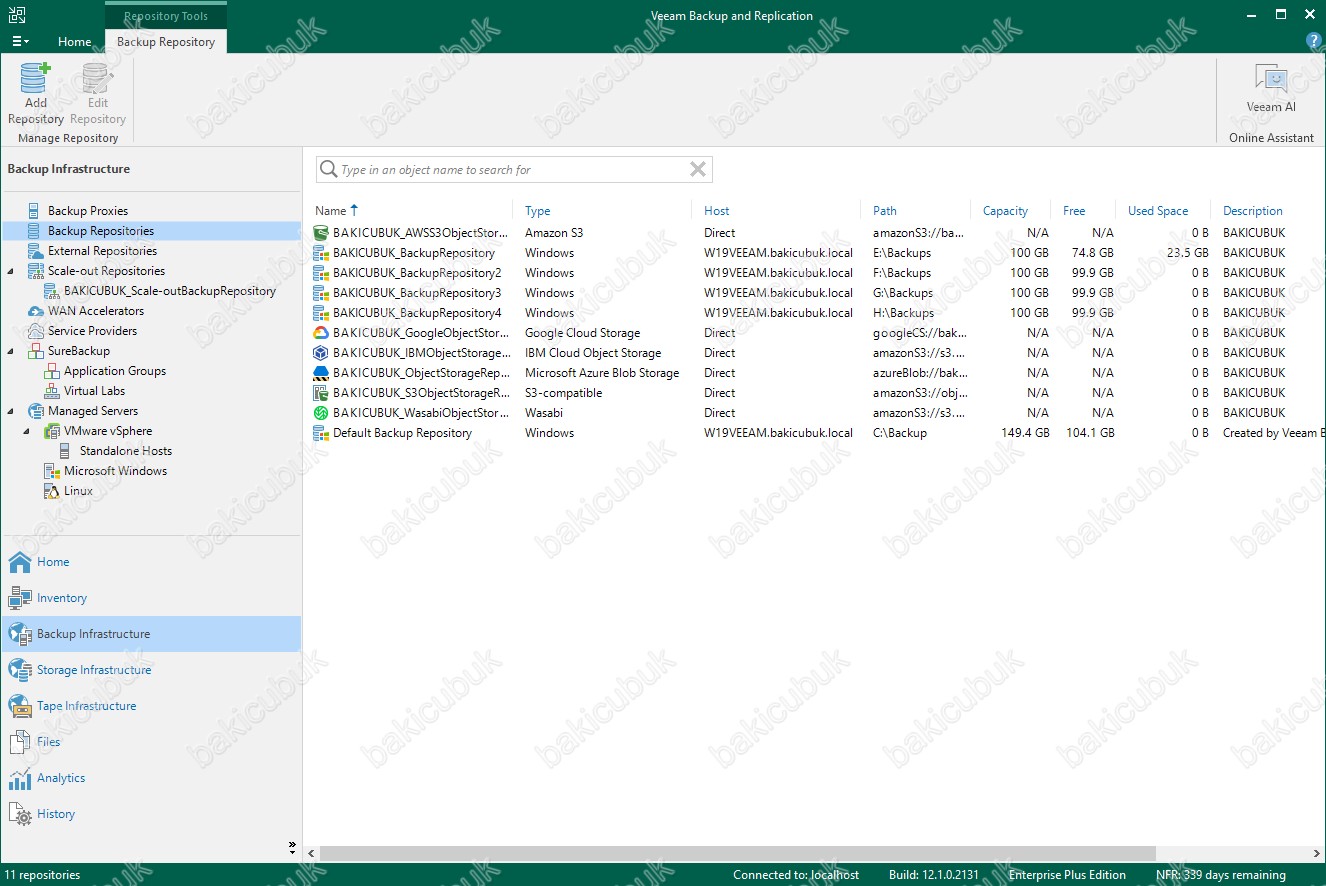Select the Backup Repository ribbon tab
Image resolution: width=1326 pixels, height=886 pixels.
pyautogui.click(x=166, y=42)
